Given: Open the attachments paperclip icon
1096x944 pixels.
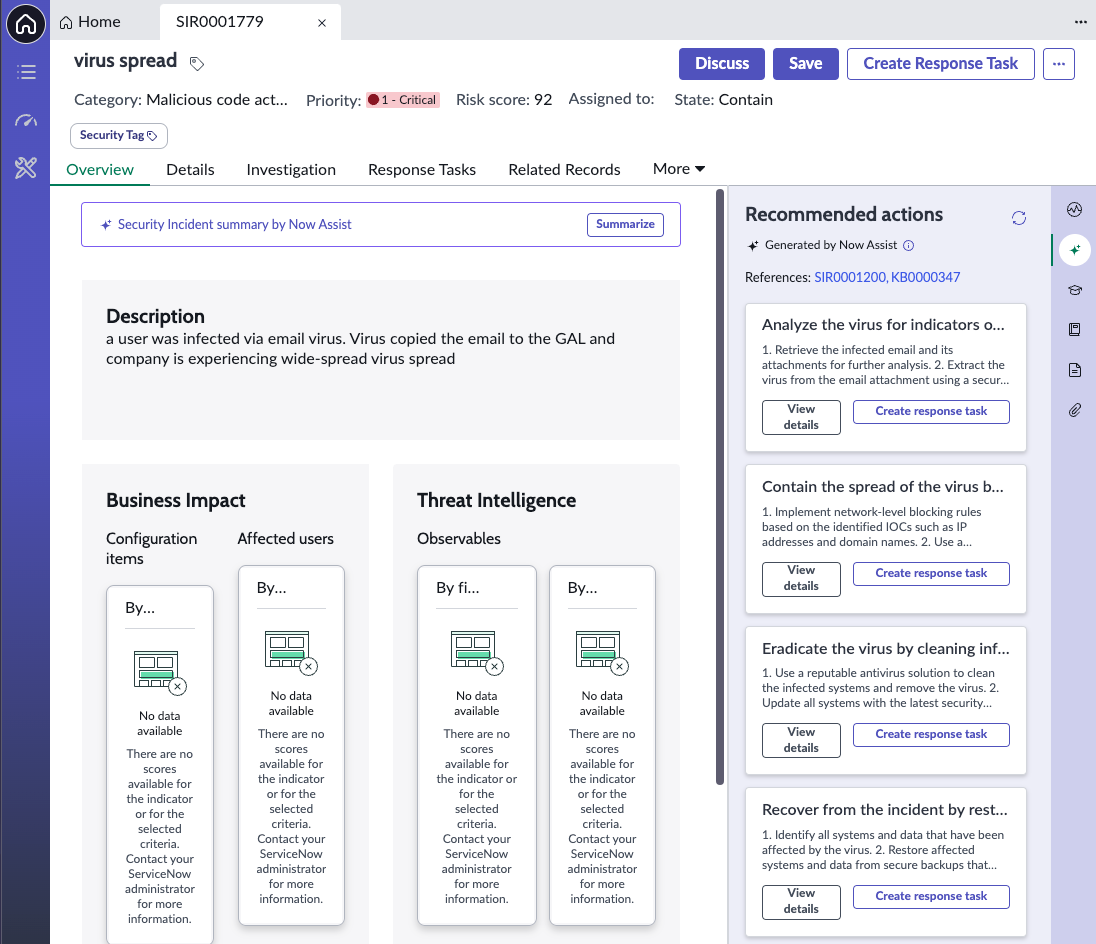Looking at the screenshot, I should point(1075,410).
